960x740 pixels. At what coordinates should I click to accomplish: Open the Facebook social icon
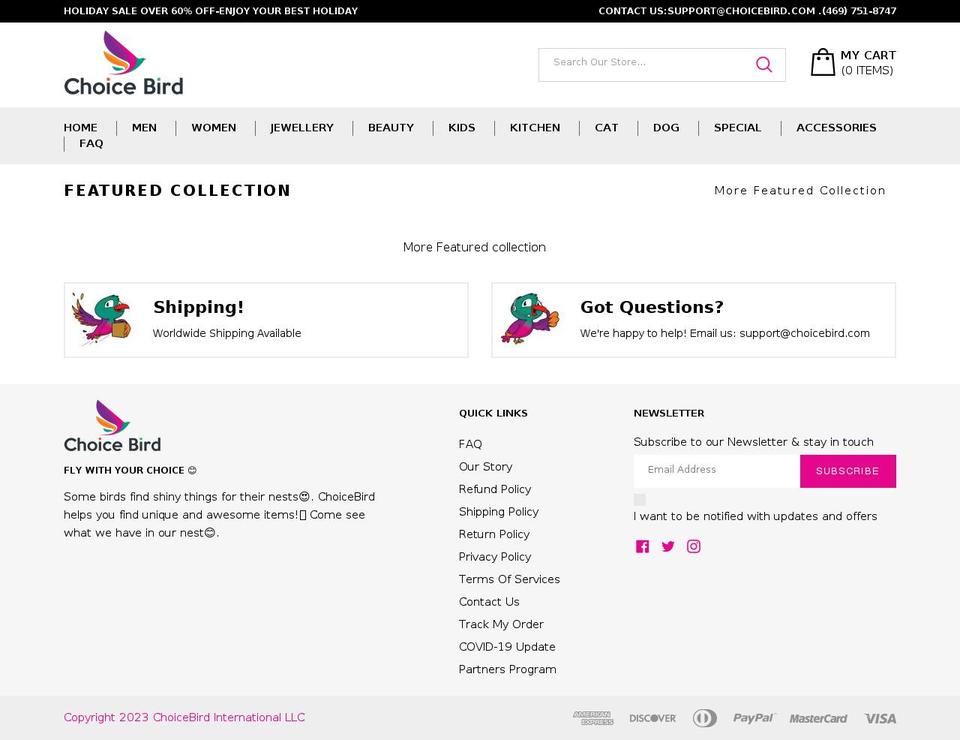pyautogui.click(x=642, y=547)
